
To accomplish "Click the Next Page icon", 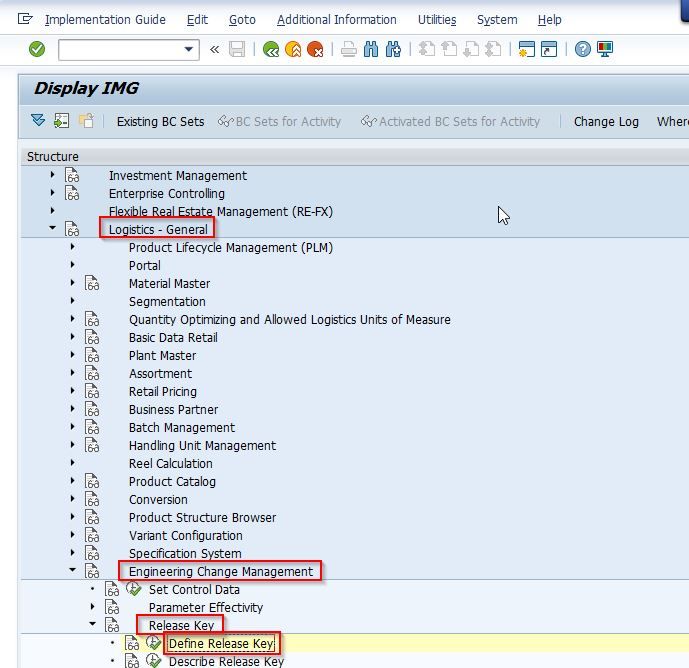I will point(471,49).
